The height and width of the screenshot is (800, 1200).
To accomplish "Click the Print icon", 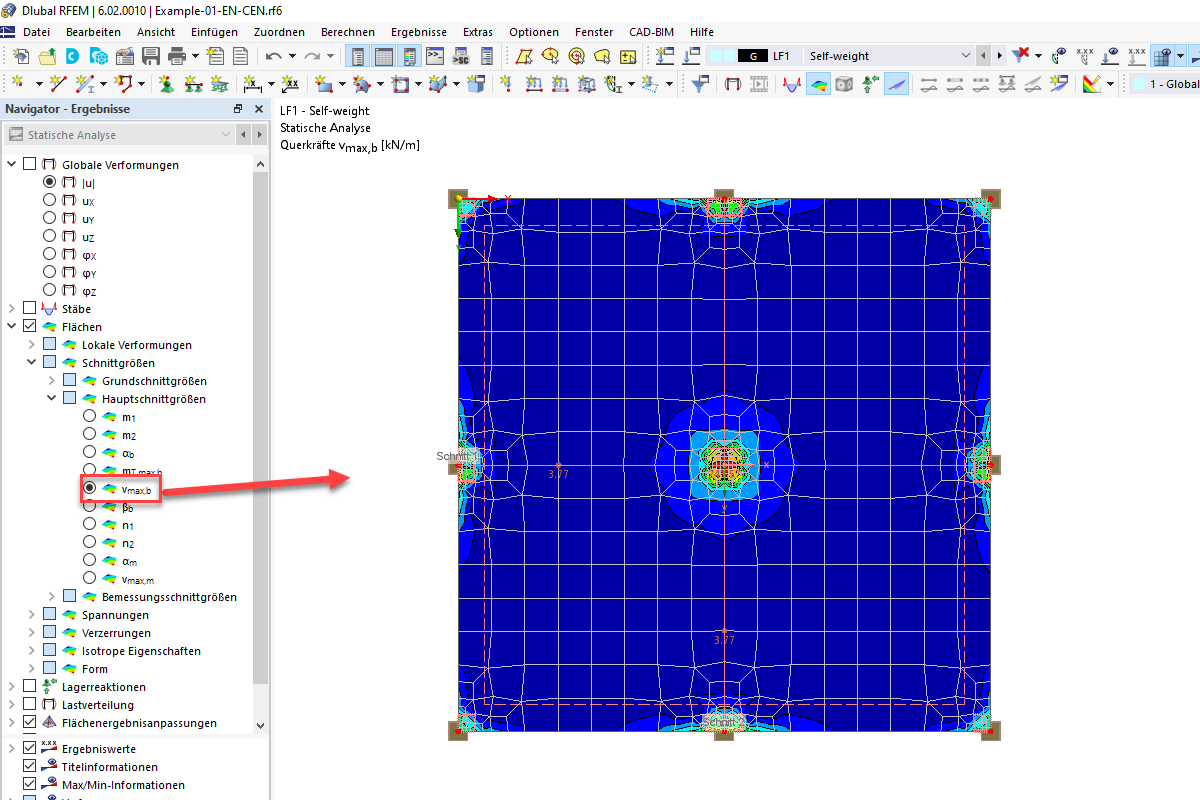I will 177,56.
